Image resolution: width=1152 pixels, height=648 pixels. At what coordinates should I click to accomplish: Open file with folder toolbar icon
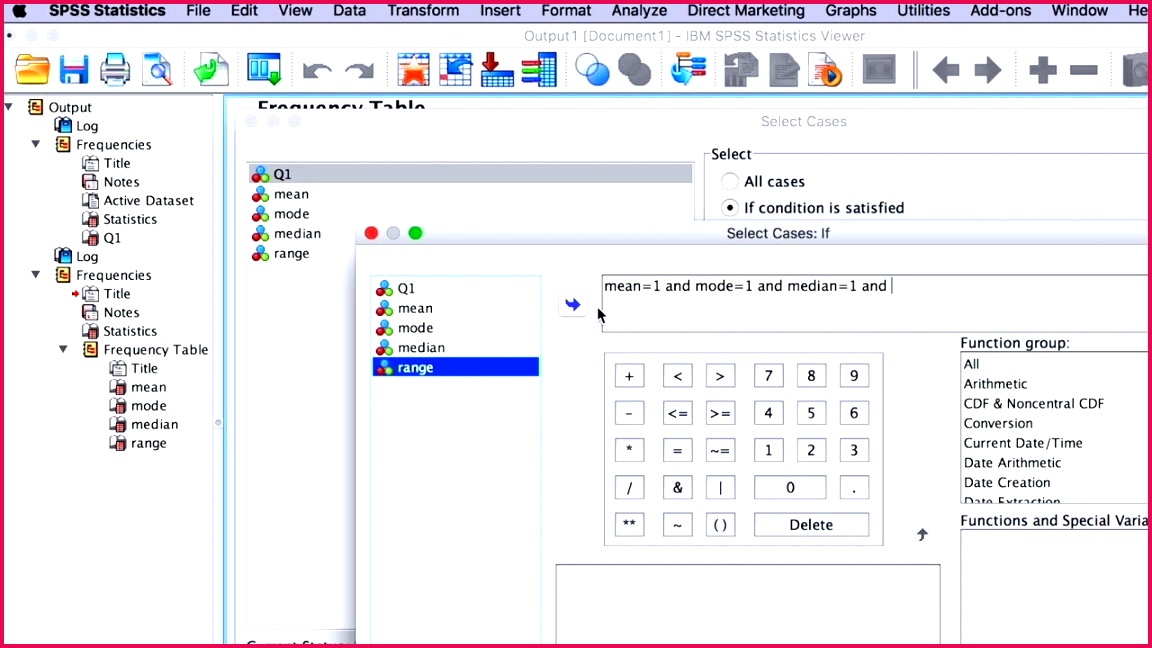pos(32,71)
